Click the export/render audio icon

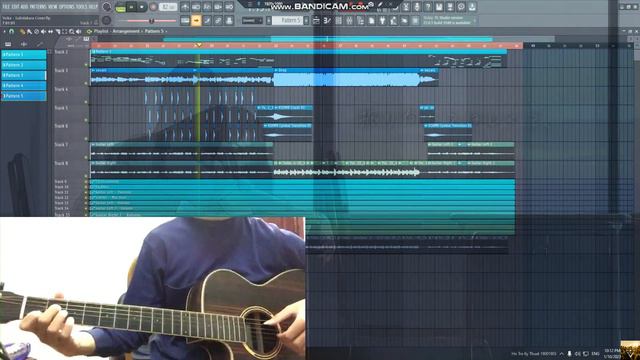point(450,7)
